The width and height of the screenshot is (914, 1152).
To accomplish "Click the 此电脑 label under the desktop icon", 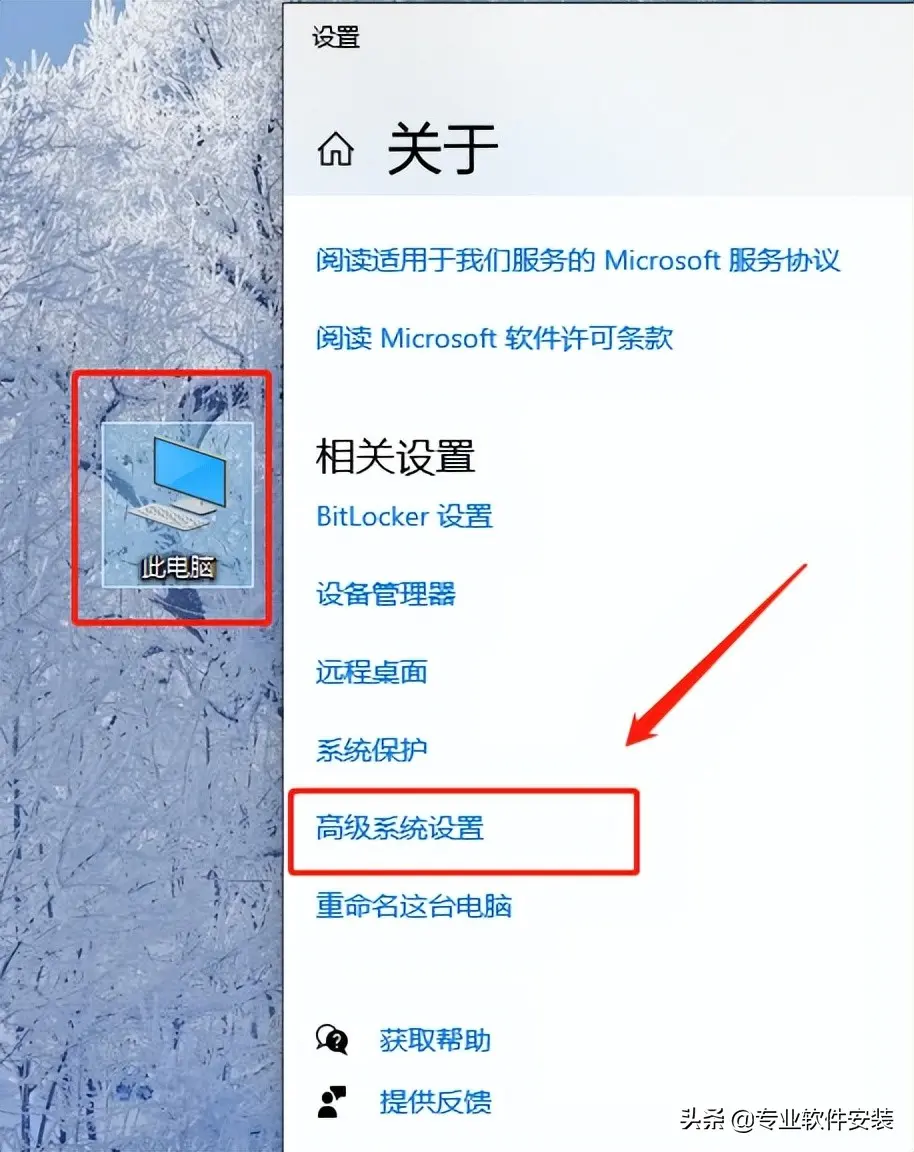I will (178, 567).
